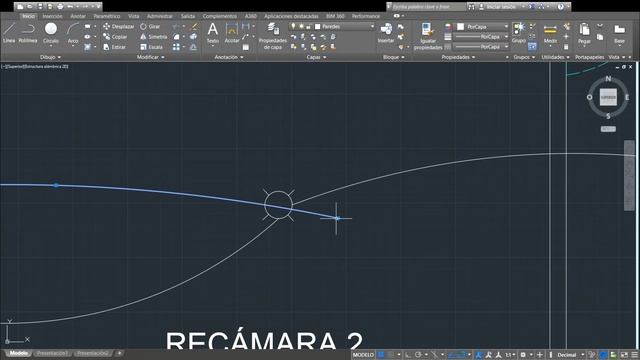Open Propiedades de capa manager
Screen dimensions: 640x360
click(273, 36)
